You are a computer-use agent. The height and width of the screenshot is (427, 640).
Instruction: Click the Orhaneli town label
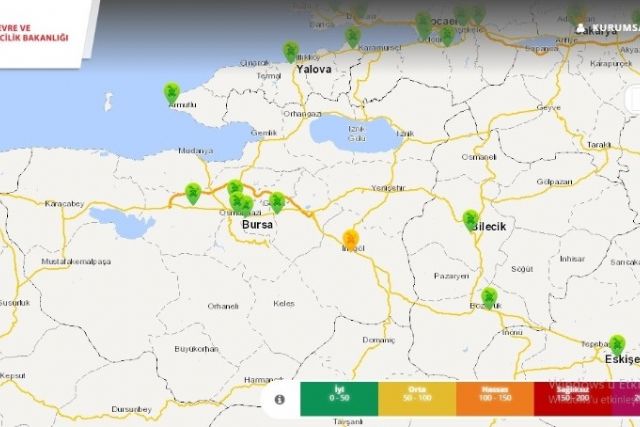223,306
